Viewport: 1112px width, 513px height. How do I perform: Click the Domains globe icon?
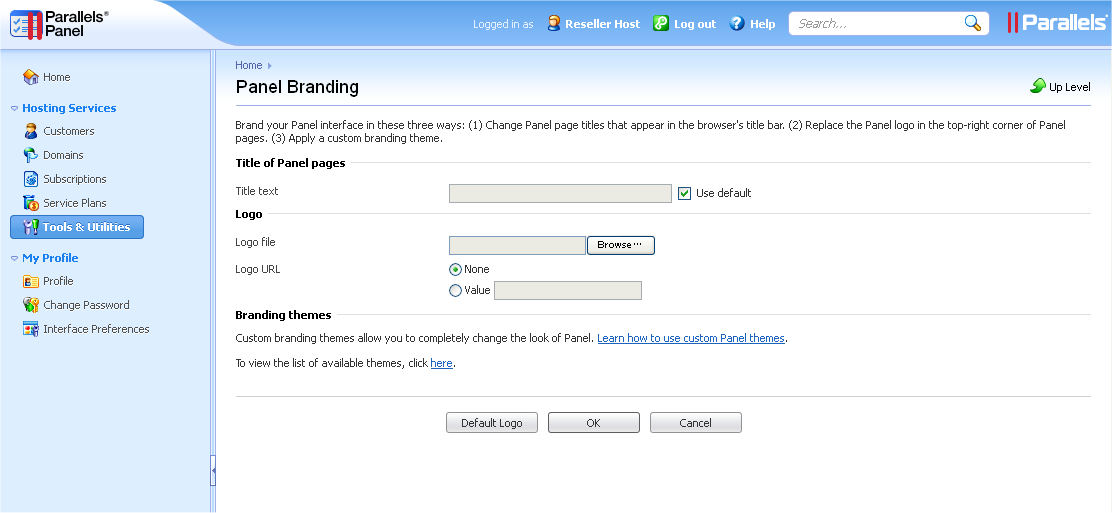point(30,155)
